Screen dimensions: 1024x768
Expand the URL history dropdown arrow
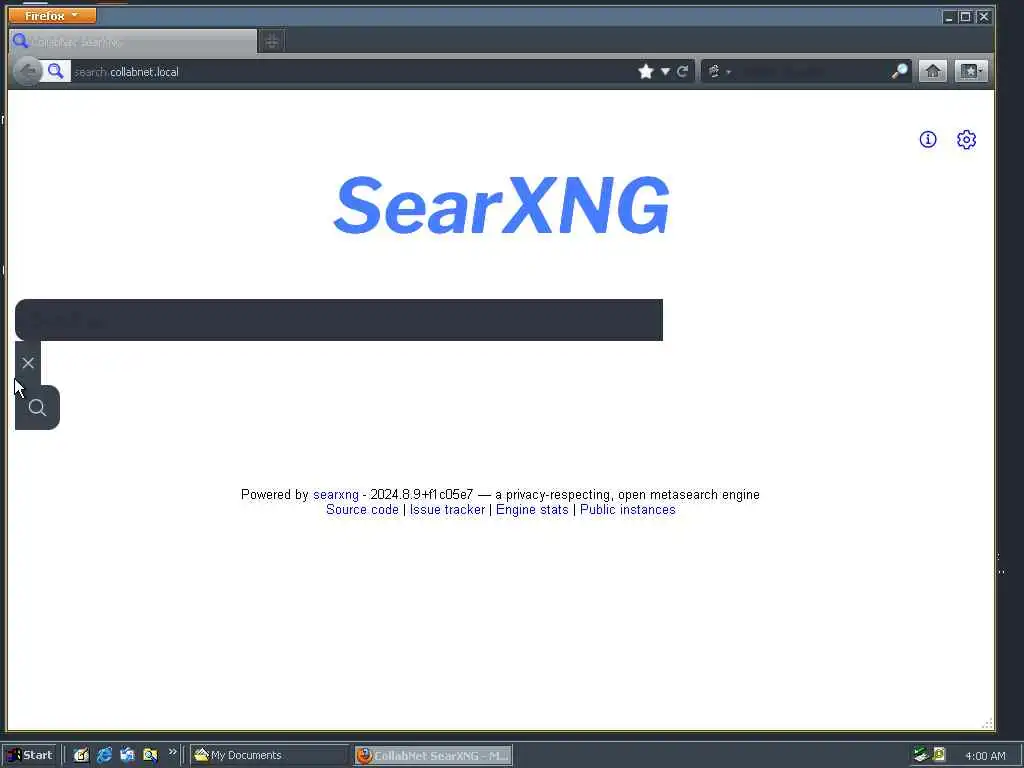click(x=665, y=71)
